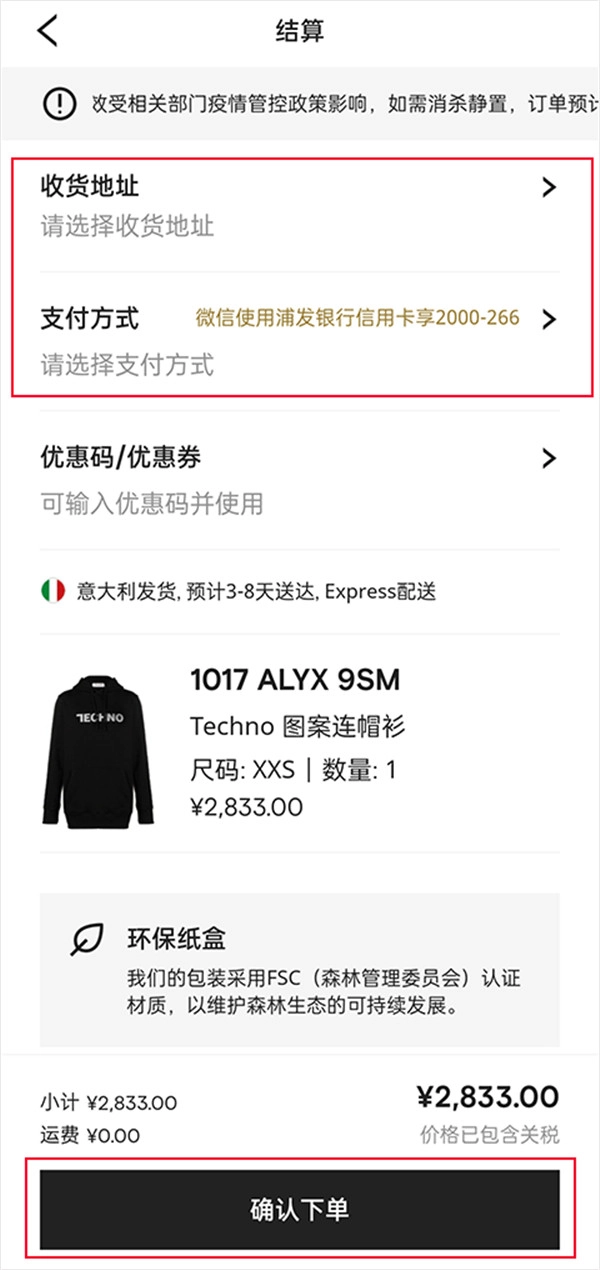This screenshot has height=1270, width=600.
Task: Tap the 收货地址 row label
Action: coord(90,186)
